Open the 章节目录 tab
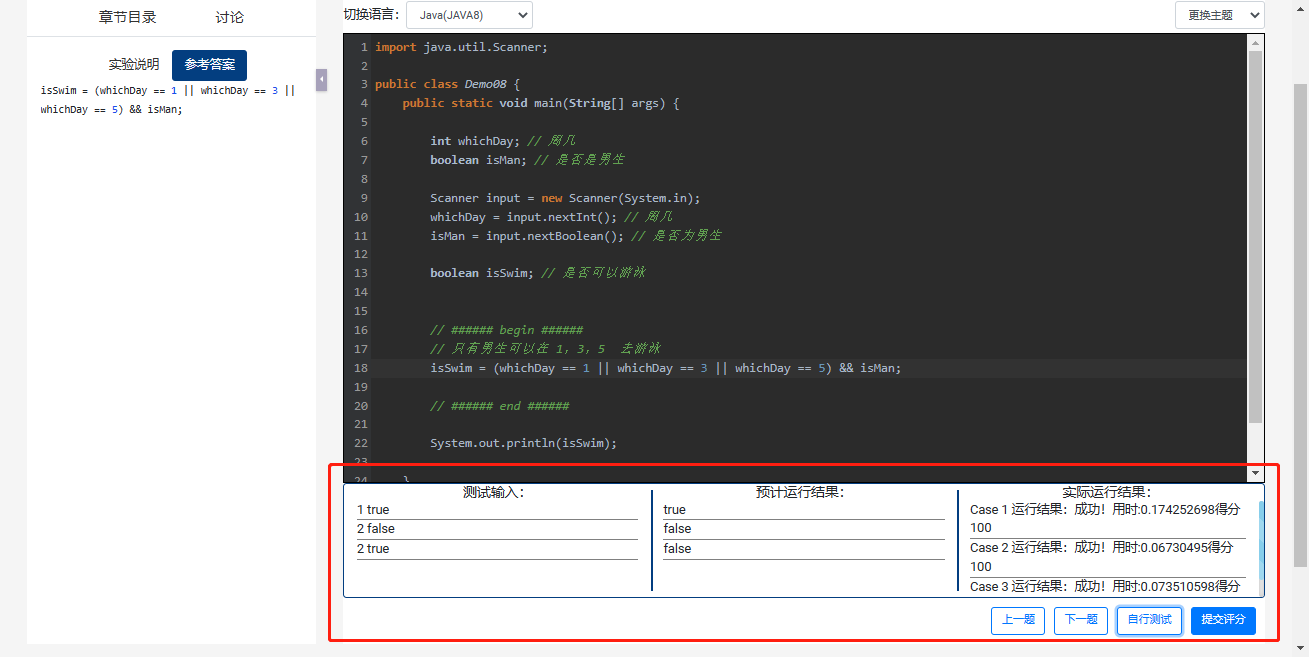The height and width of the screenshot is (657, 1309). (127, 17)
